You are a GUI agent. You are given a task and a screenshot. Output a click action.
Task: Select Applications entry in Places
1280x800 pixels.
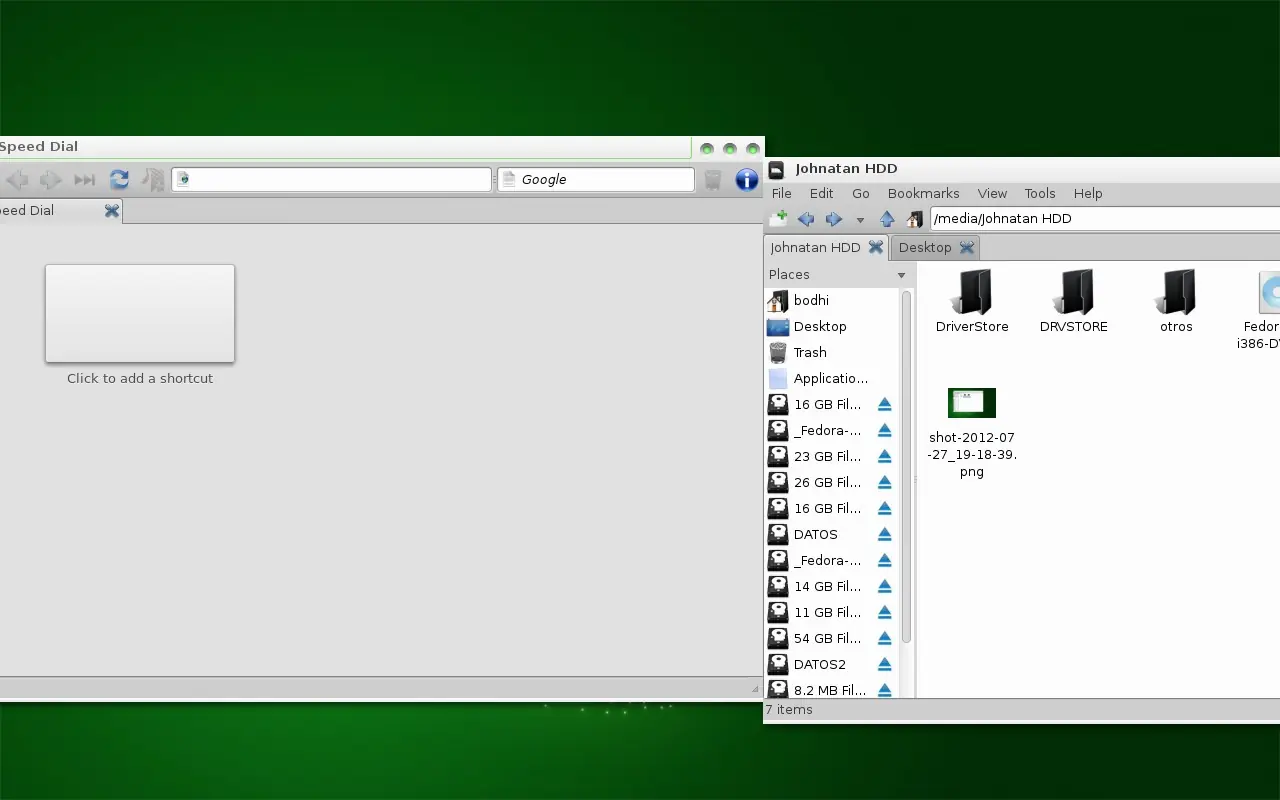pyautogui.click(x=832, y=378)
